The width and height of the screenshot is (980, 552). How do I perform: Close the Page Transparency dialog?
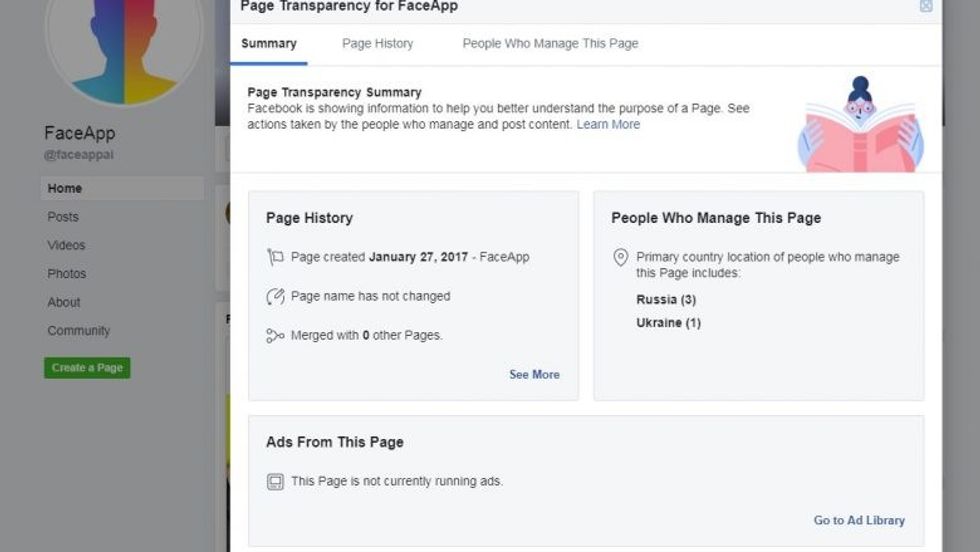pos(926,6)
